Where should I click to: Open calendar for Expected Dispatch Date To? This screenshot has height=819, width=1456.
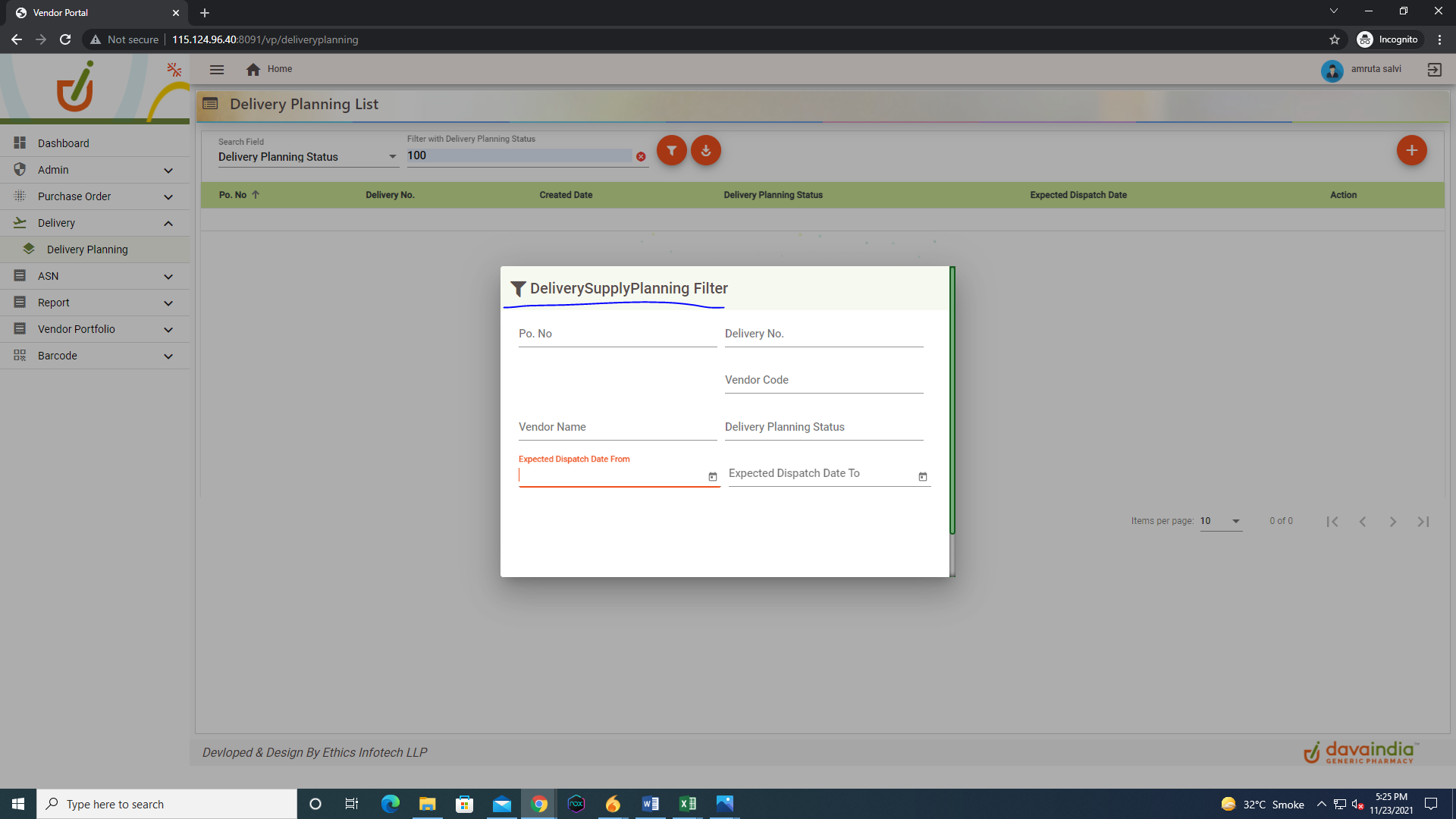[922, 476]
